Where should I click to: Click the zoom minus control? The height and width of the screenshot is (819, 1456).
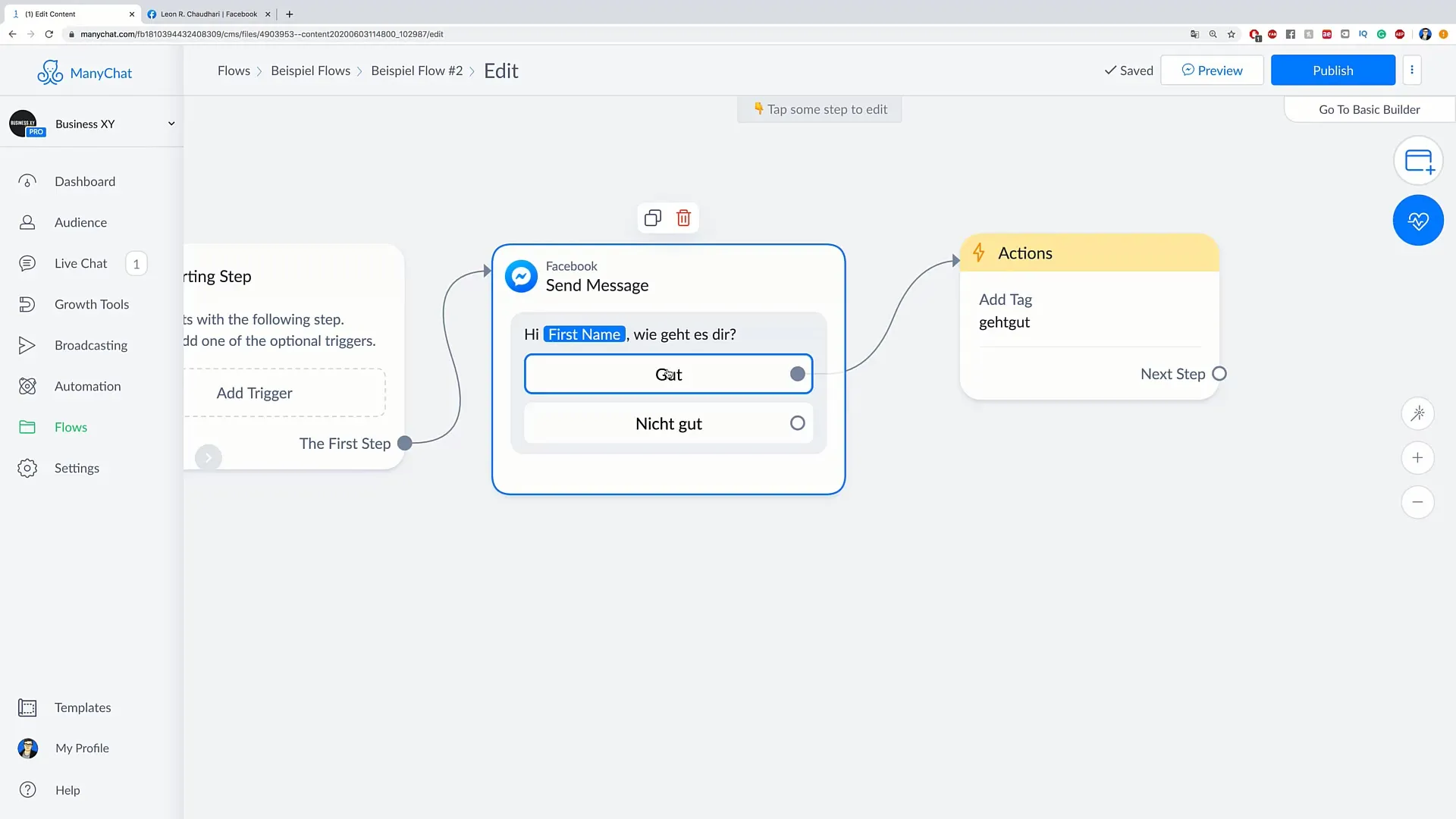[x=1418, y=502]
